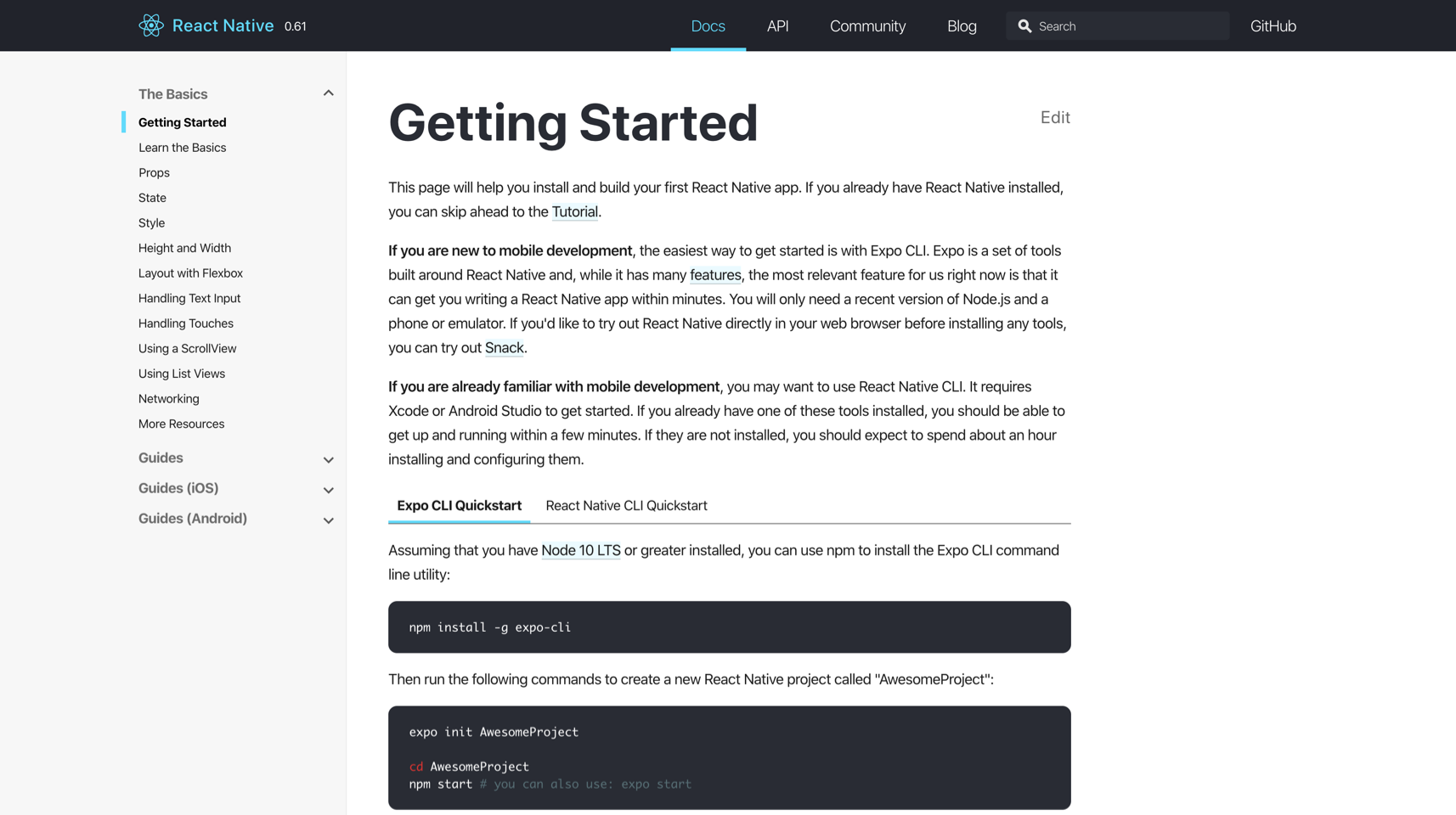Image resolution: width=1456 pixels, height=815 pixels.
Task: Open the Snack link
Action: click(504, 347)
